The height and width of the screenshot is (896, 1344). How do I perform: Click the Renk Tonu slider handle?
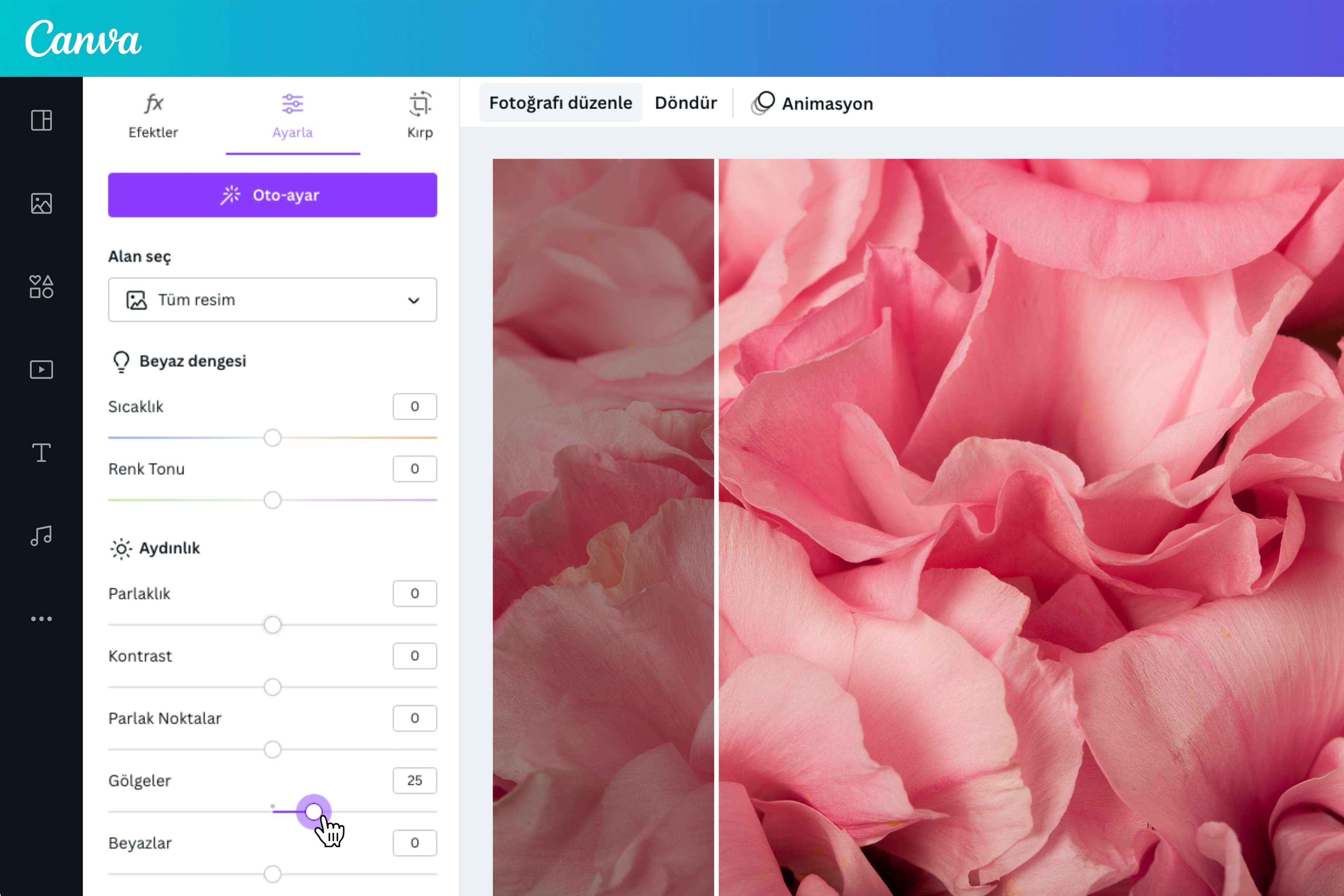point(273,500)
